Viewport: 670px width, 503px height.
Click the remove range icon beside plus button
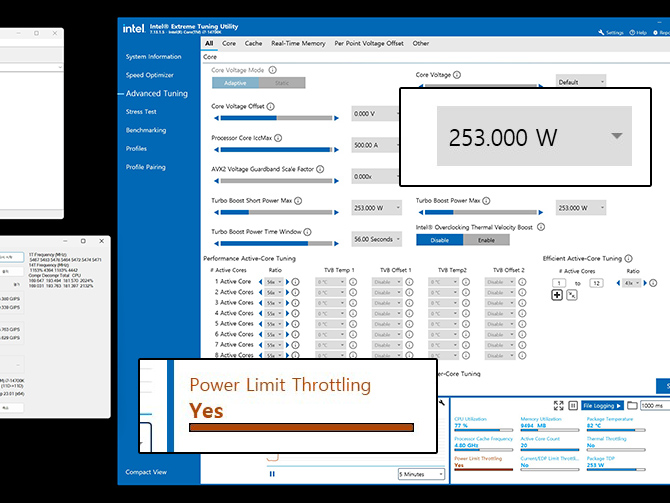point(572,295)
